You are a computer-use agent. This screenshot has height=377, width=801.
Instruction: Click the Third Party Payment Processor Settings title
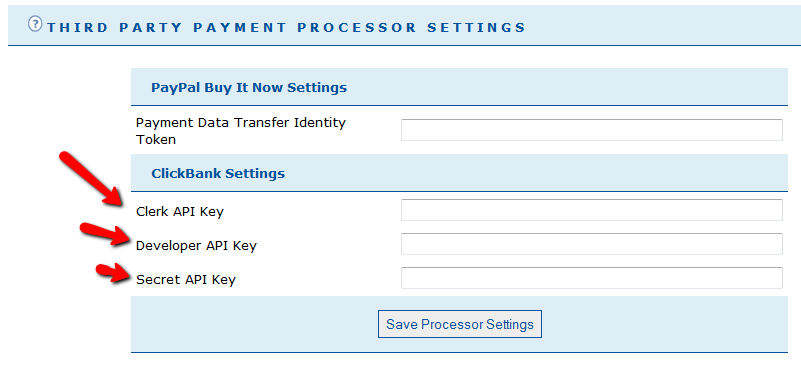(287, 28)
